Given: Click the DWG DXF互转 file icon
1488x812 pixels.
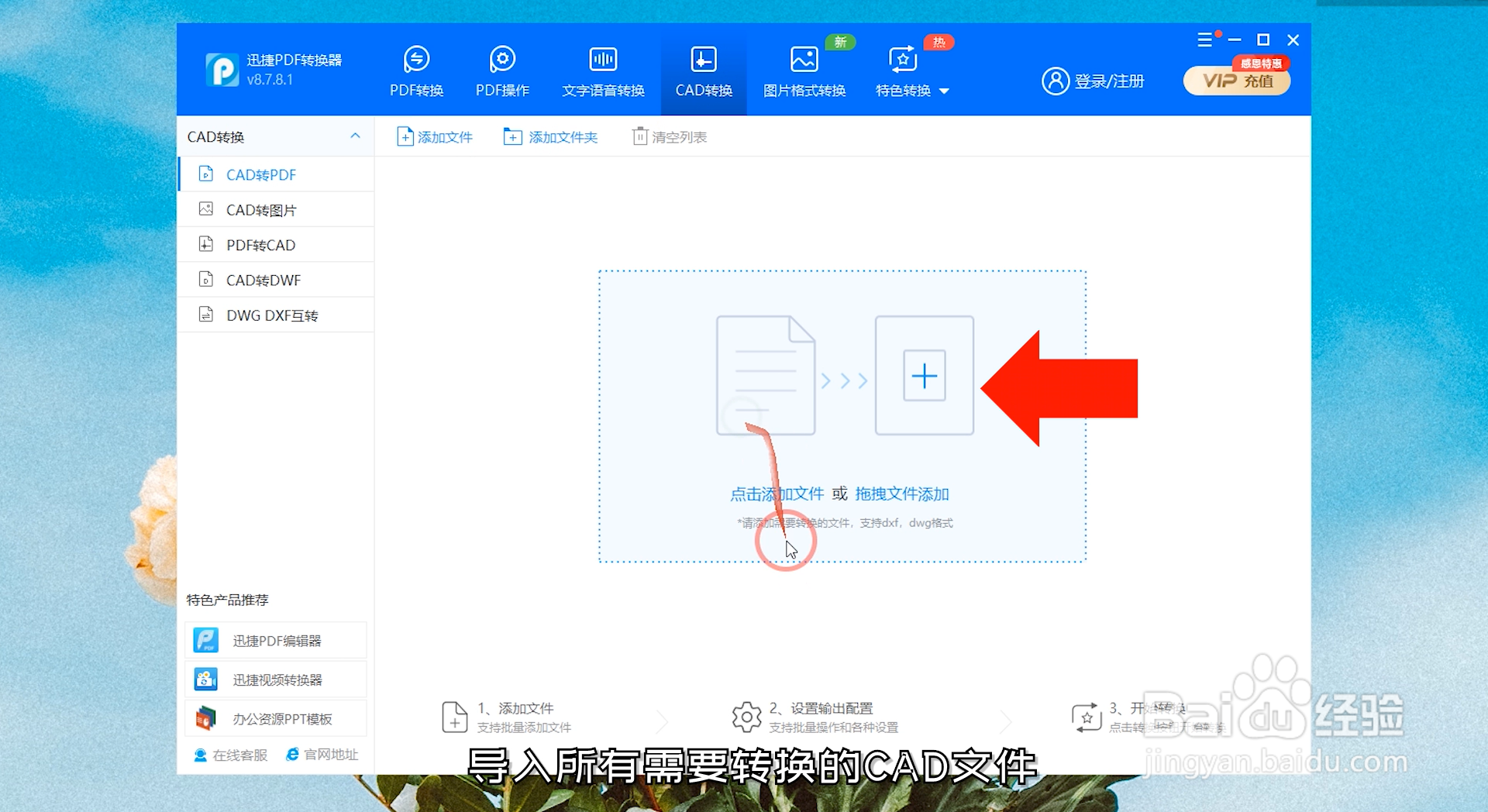Looking at the screenshot, I should [205, 315].
